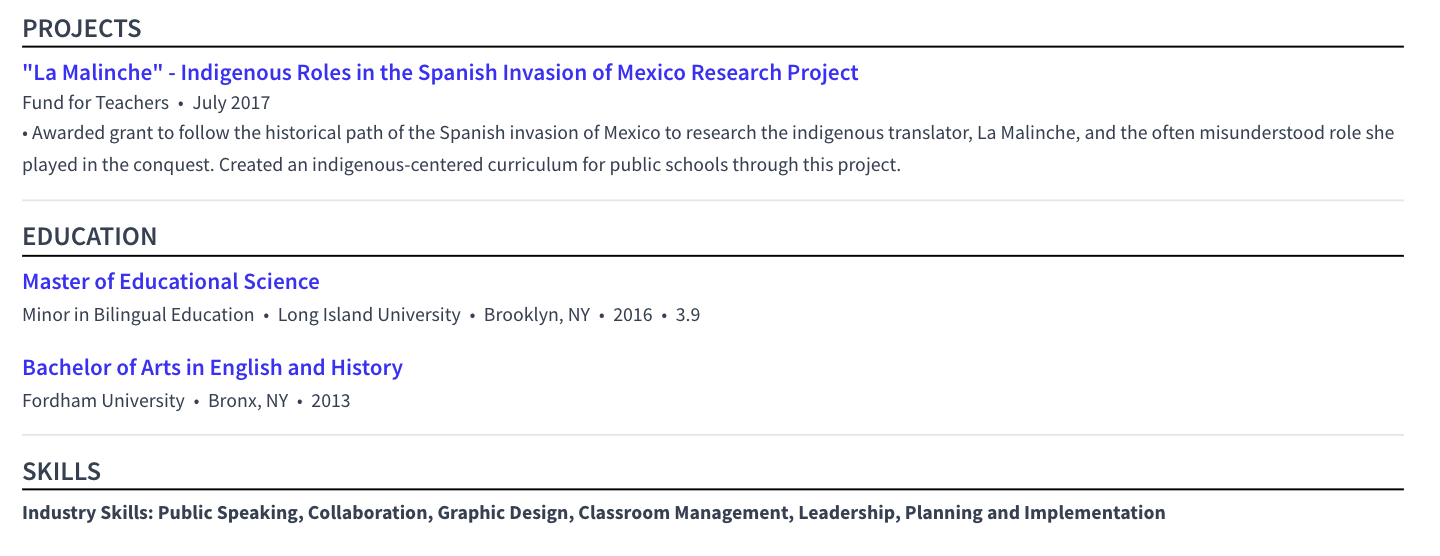1440x556 pixels.
Task: Click Minor in Bilingual Education text
Action: pyautogui.click(x=138, y=315)
